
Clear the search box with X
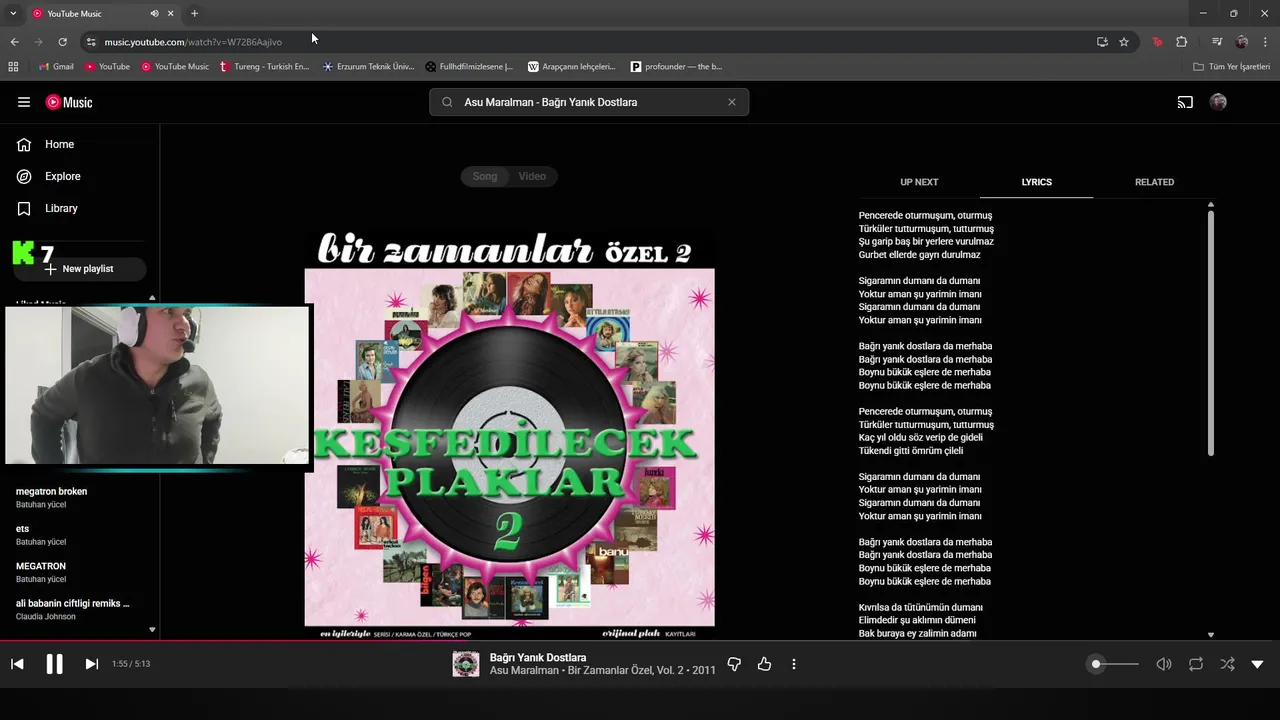pyautogui.click(x=731, y=102)
